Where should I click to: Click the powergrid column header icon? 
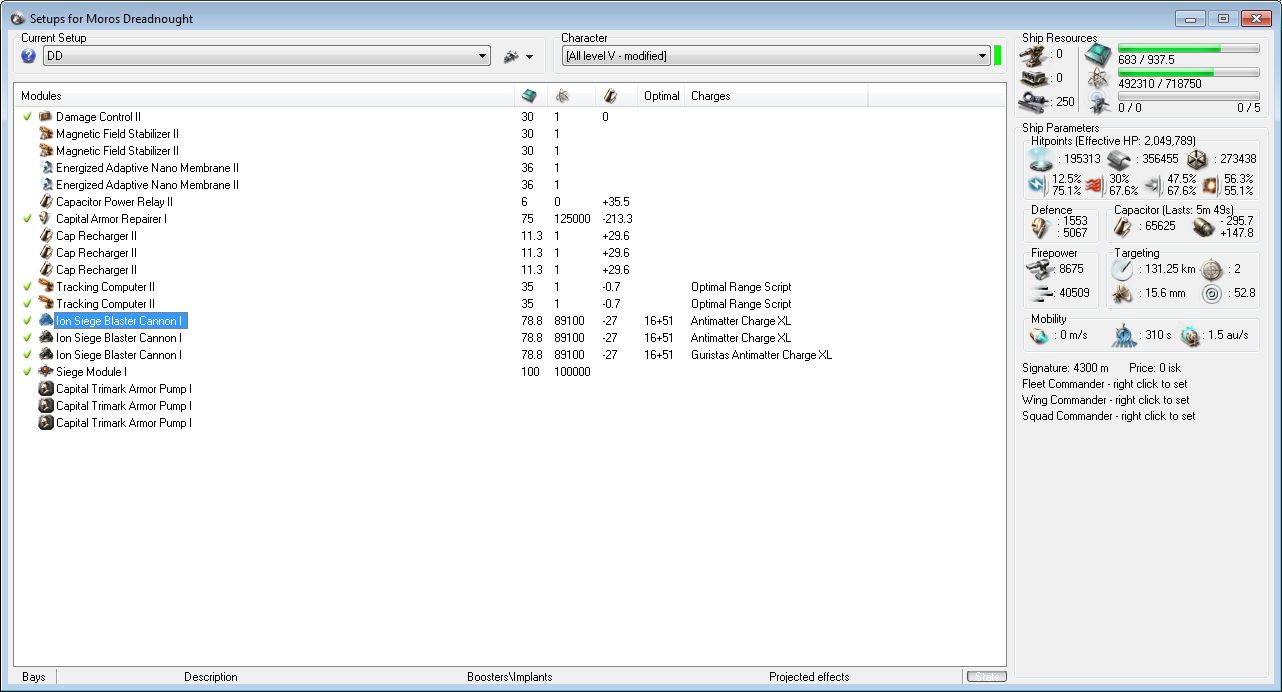click(562, 96)
